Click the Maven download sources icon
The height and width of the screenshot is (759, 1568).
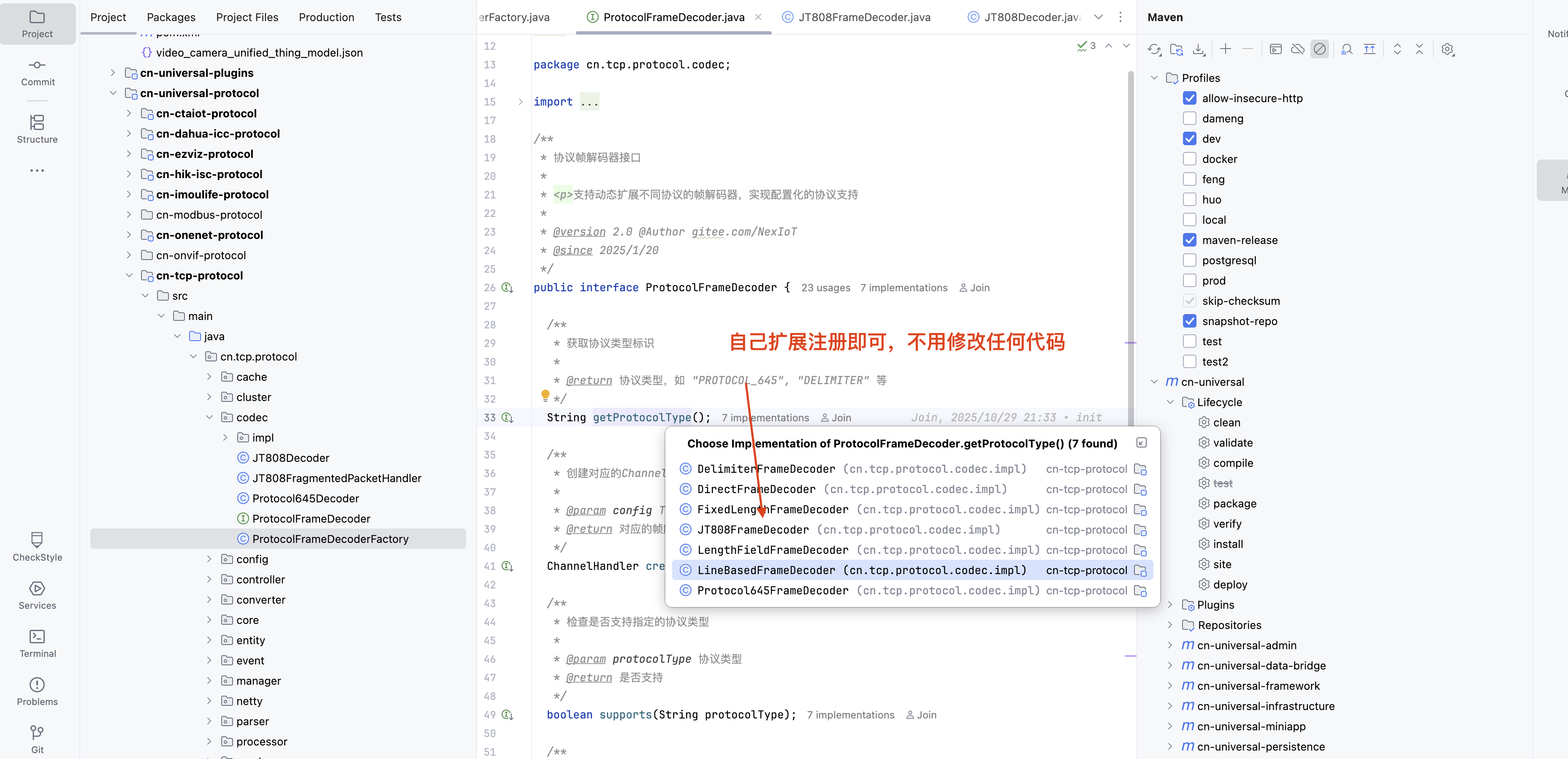[x=1199, y=49]
